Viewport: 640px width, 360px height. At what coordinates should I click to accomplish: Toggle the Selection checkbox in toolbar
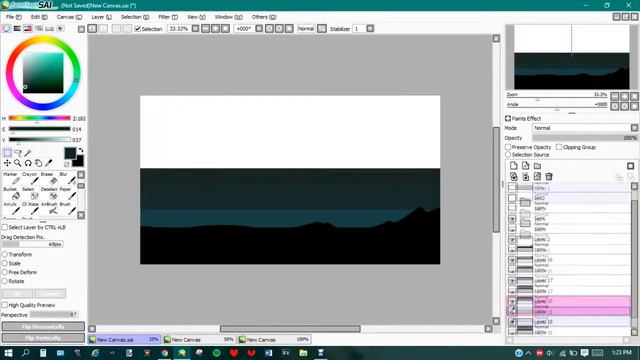[138, 29]
